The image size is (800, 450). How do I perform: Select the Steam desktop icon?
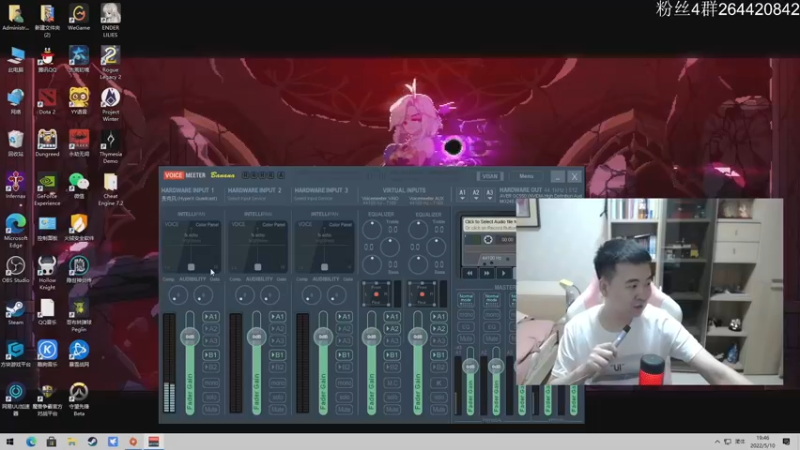(x=15, y=312)
